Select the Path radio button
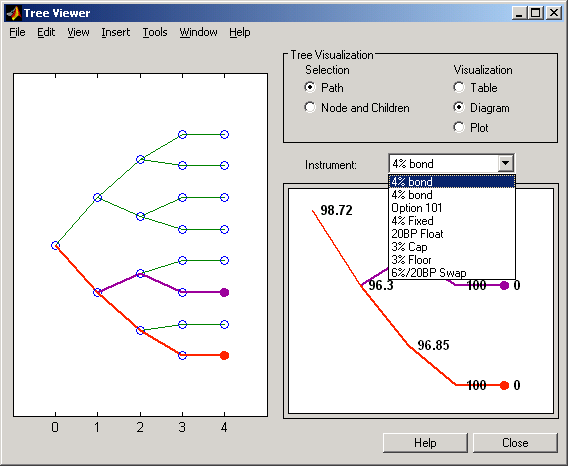The height and width of the screenshot is (466, 568). 310,87
